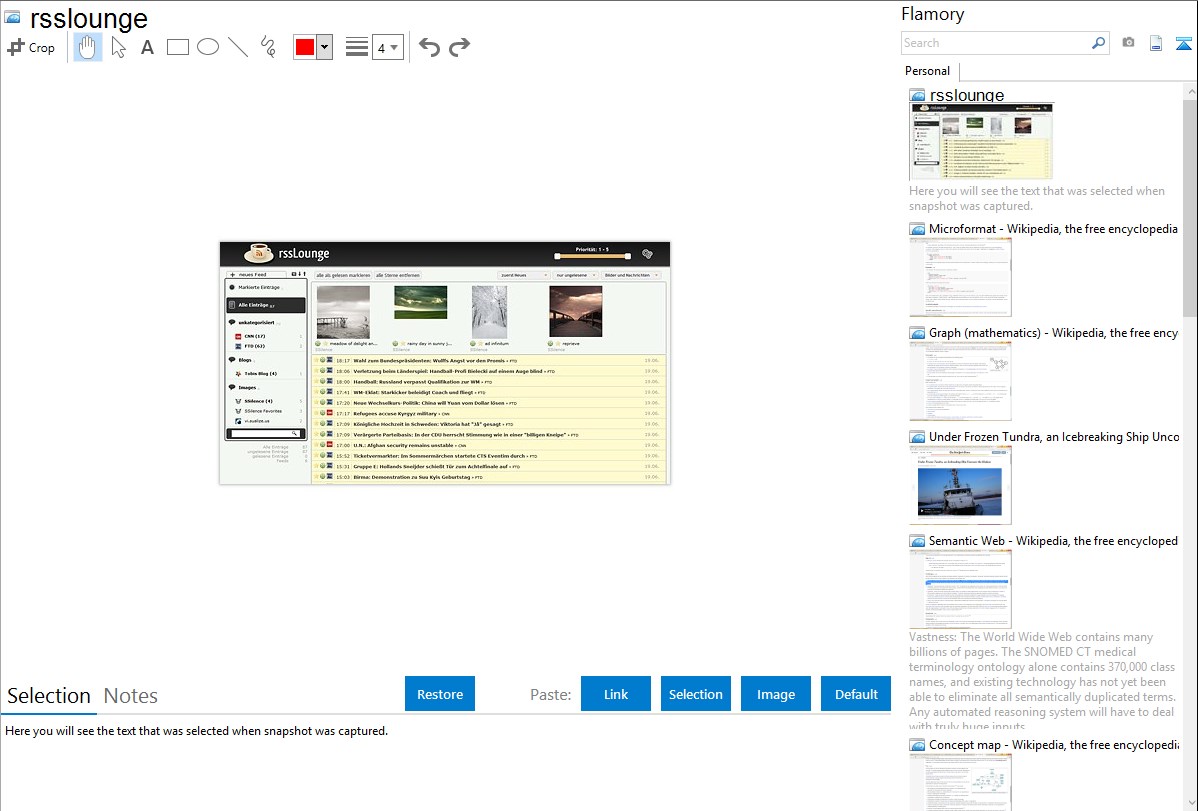Image resolution: width=1198 pixels, height=811 pixels.
Task: Choose the text annotation tool
Action: 147,47
